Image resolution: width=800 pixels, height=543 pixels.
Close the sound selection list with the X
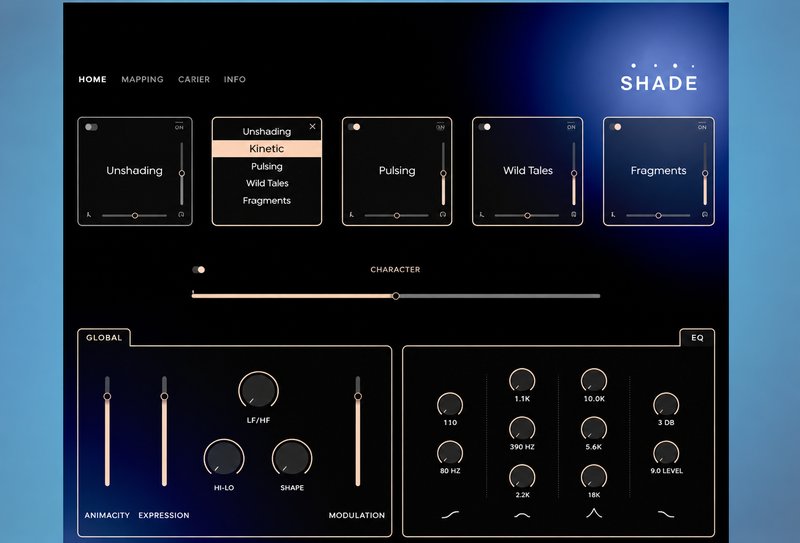313,127
